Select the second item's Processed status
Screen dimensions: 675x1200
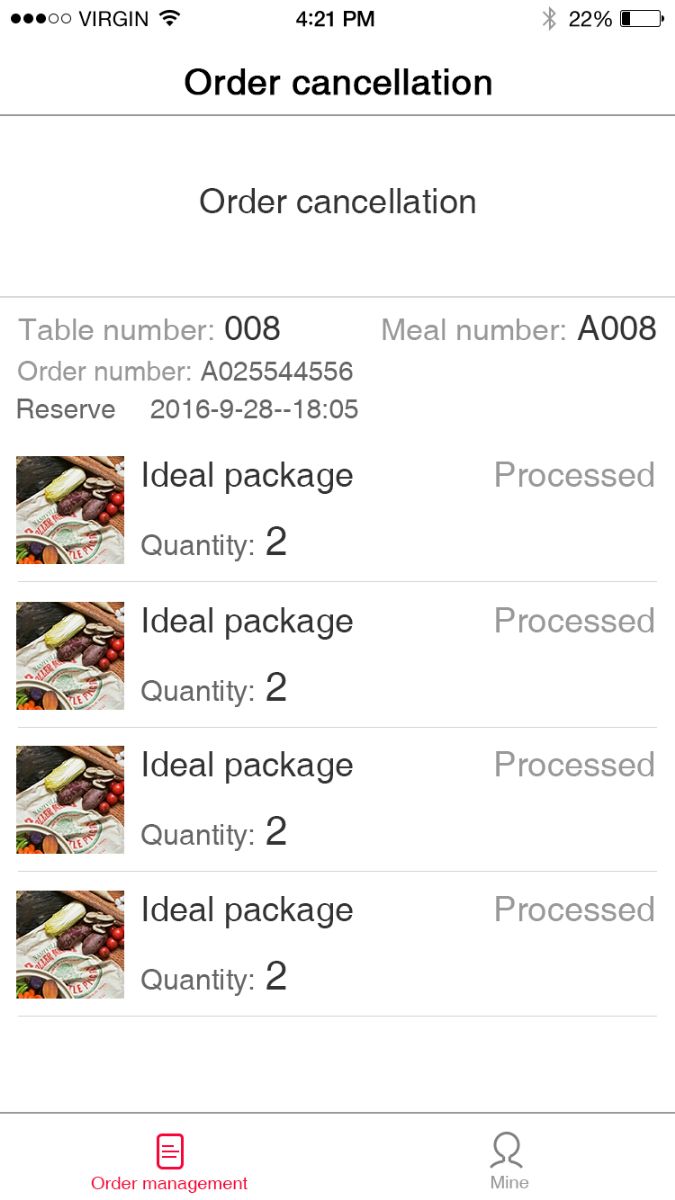point(574,621)
